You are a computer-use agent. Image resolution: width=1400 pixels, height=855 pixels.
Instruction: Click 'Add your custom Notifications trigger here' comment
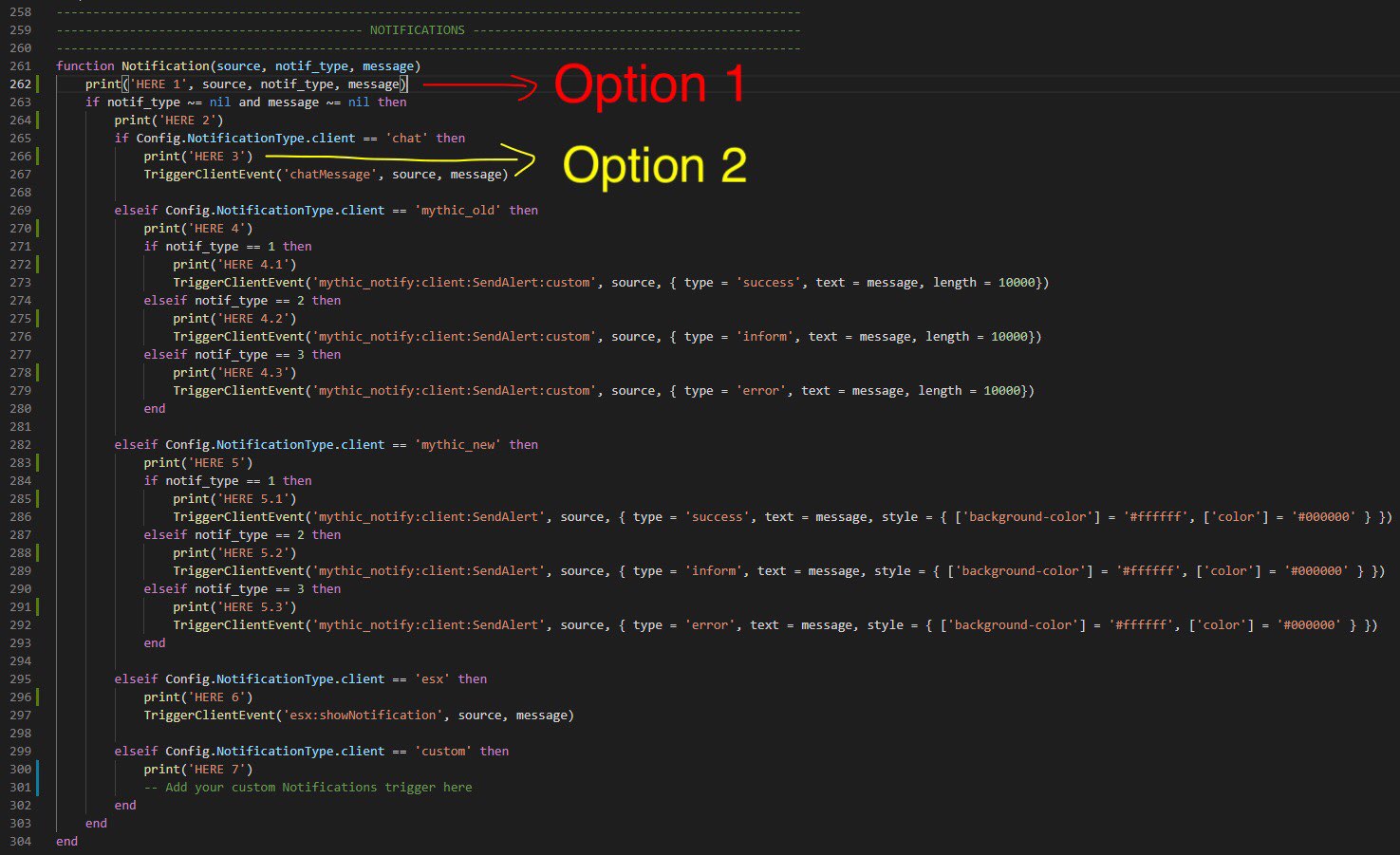pyautogui.click(x=308, y=787)
